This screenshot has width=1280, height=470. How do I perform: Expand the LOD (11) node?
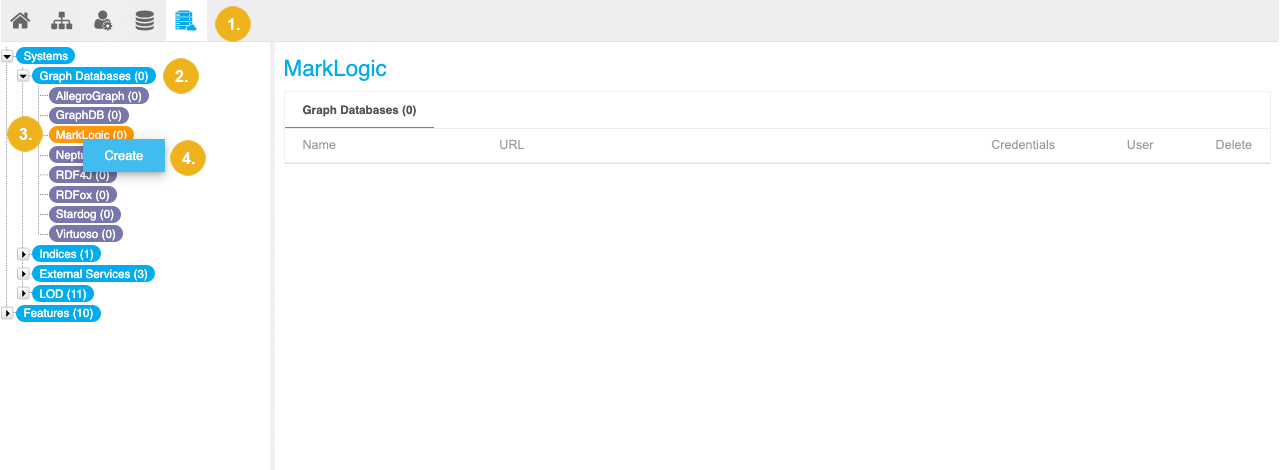[x=23, y=294]
